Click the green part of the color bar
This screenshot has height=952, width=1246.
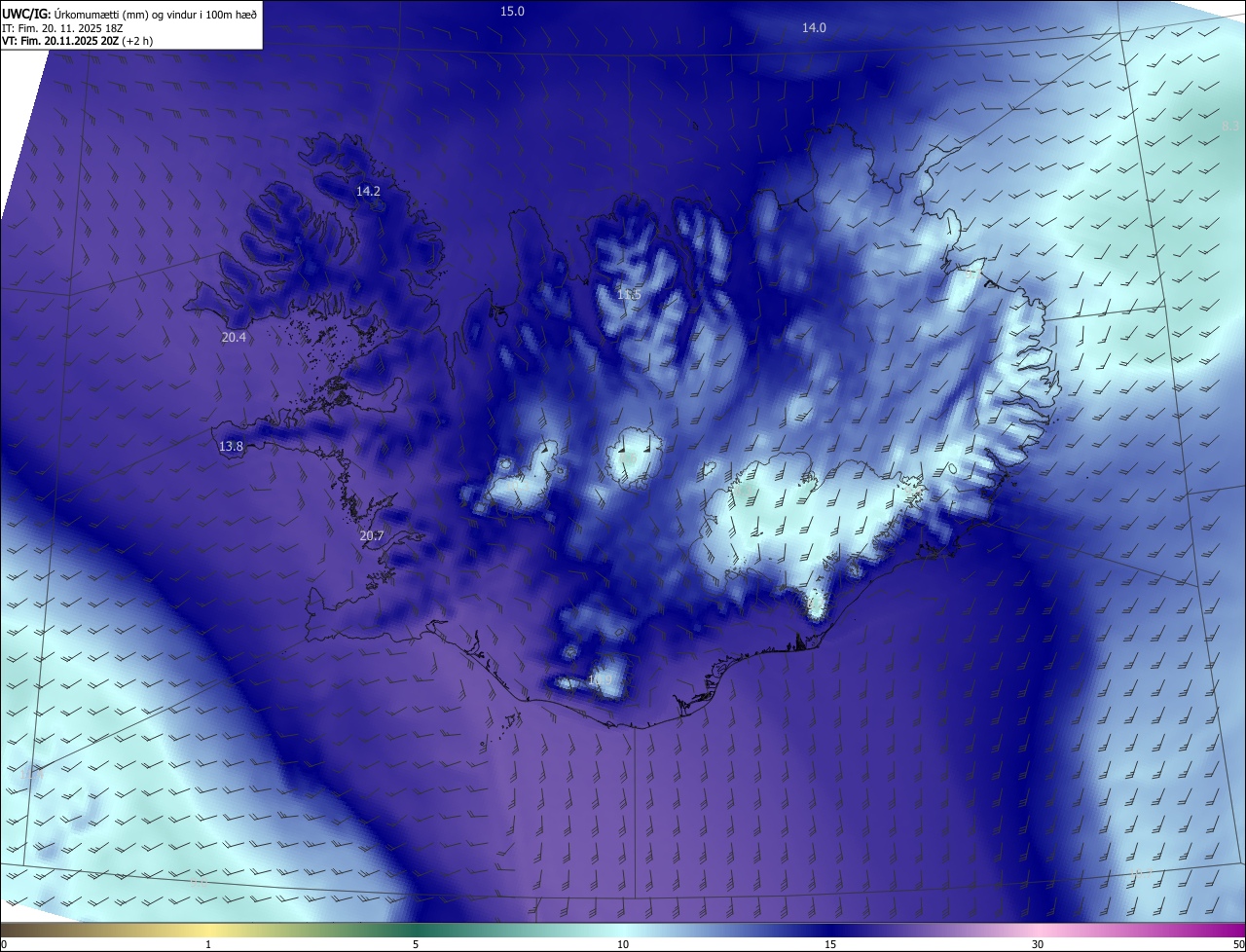pos(416,931)
